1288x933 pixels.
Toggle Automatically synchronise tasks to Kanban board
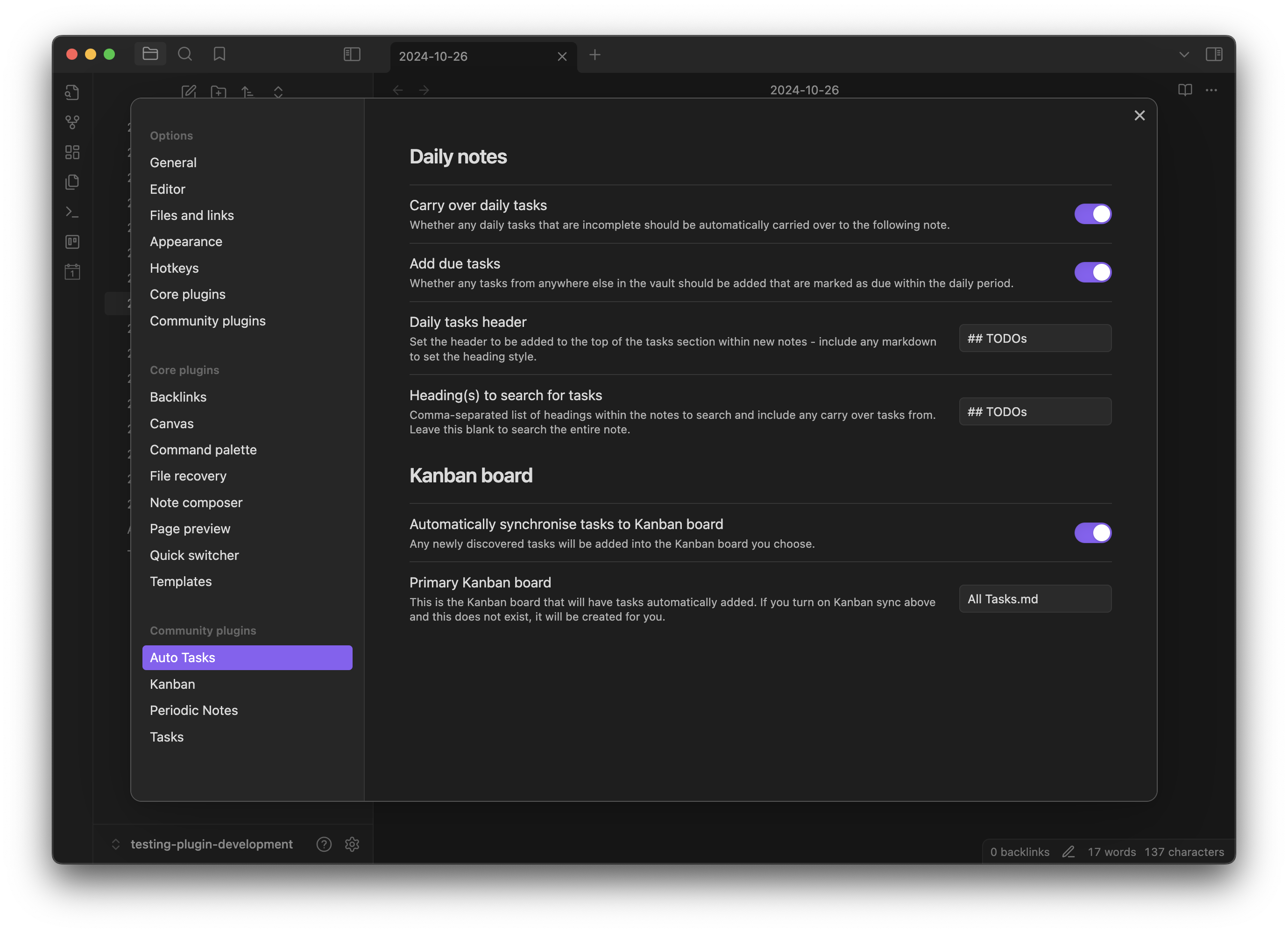pos(1093,533)
